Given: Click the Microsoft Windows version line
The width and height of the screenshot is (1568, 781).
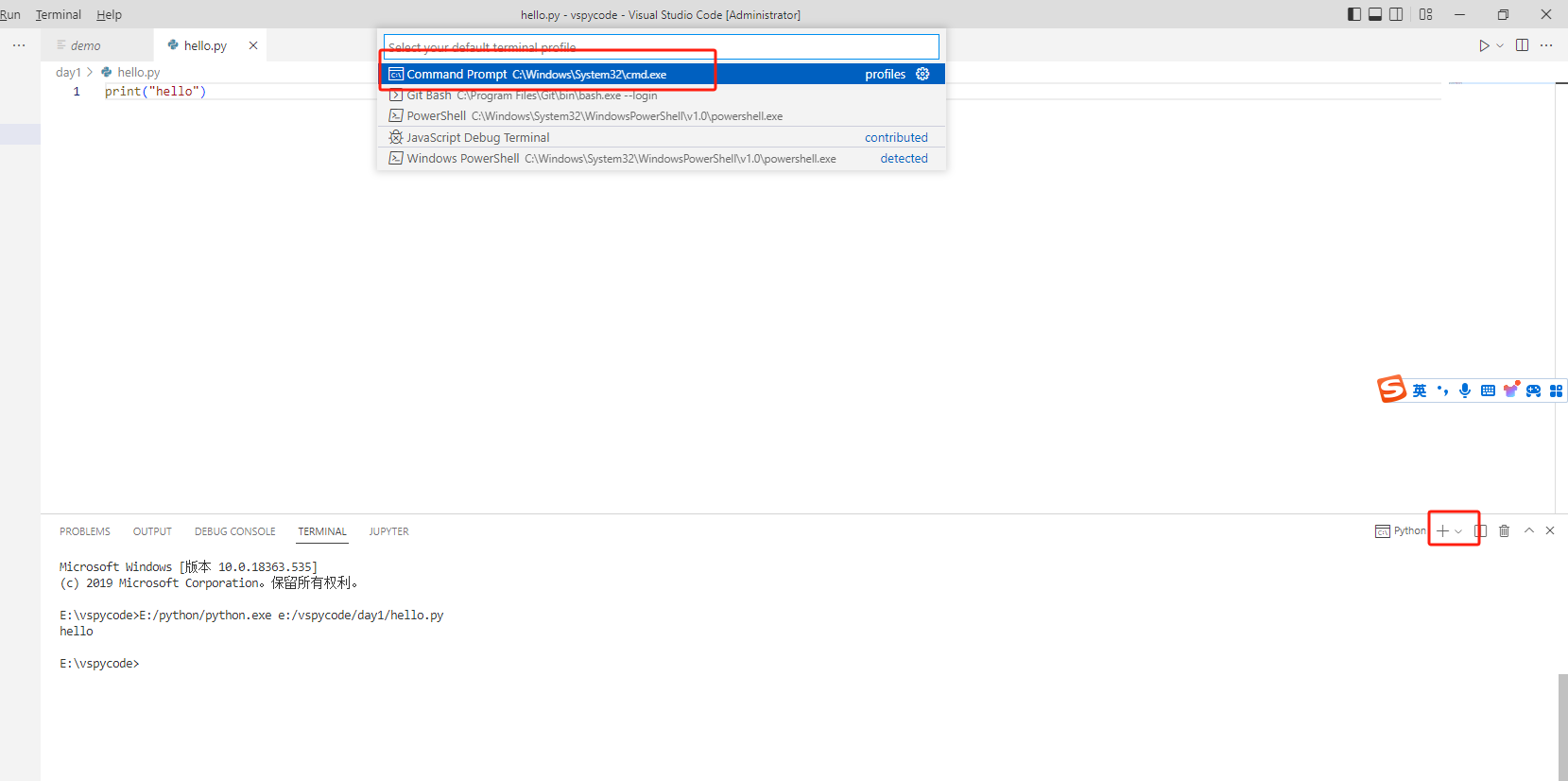Looking at the screenshot, I should click(188, 567).
